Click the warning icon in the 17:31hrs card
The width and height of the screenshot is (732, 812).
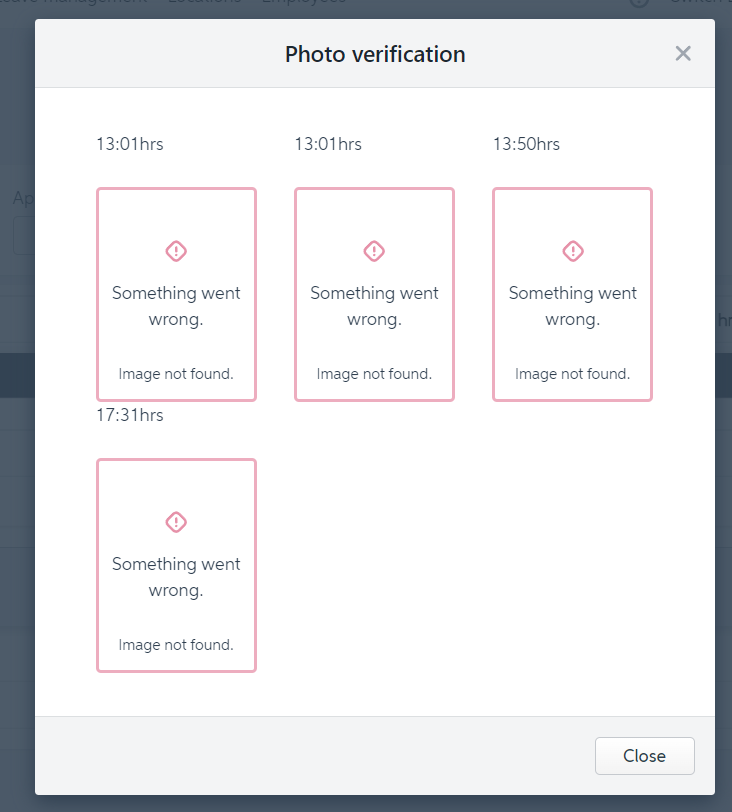point(176,521)
